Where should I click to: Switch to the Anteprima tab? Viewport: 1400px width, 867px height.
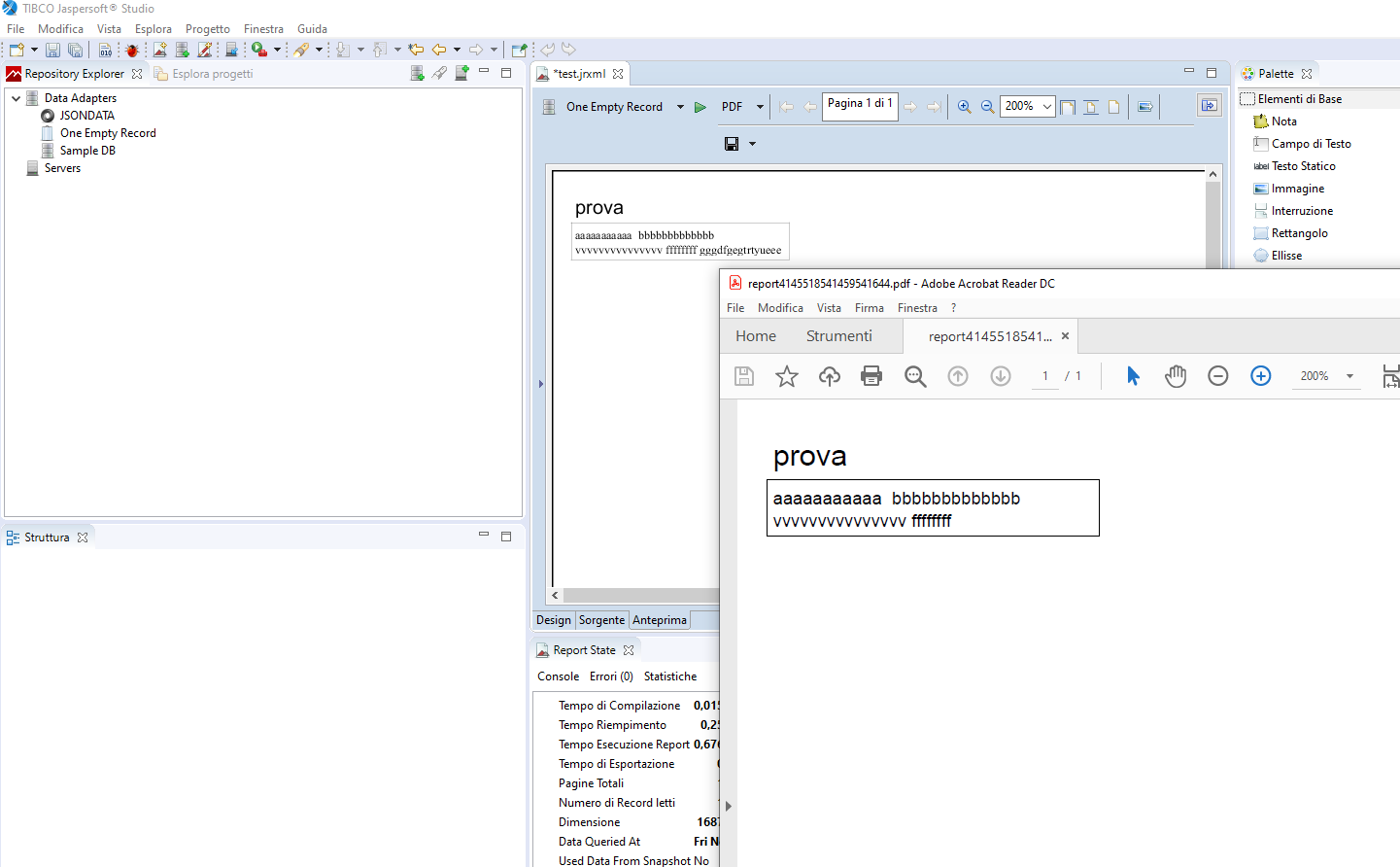tap(659, 619)
